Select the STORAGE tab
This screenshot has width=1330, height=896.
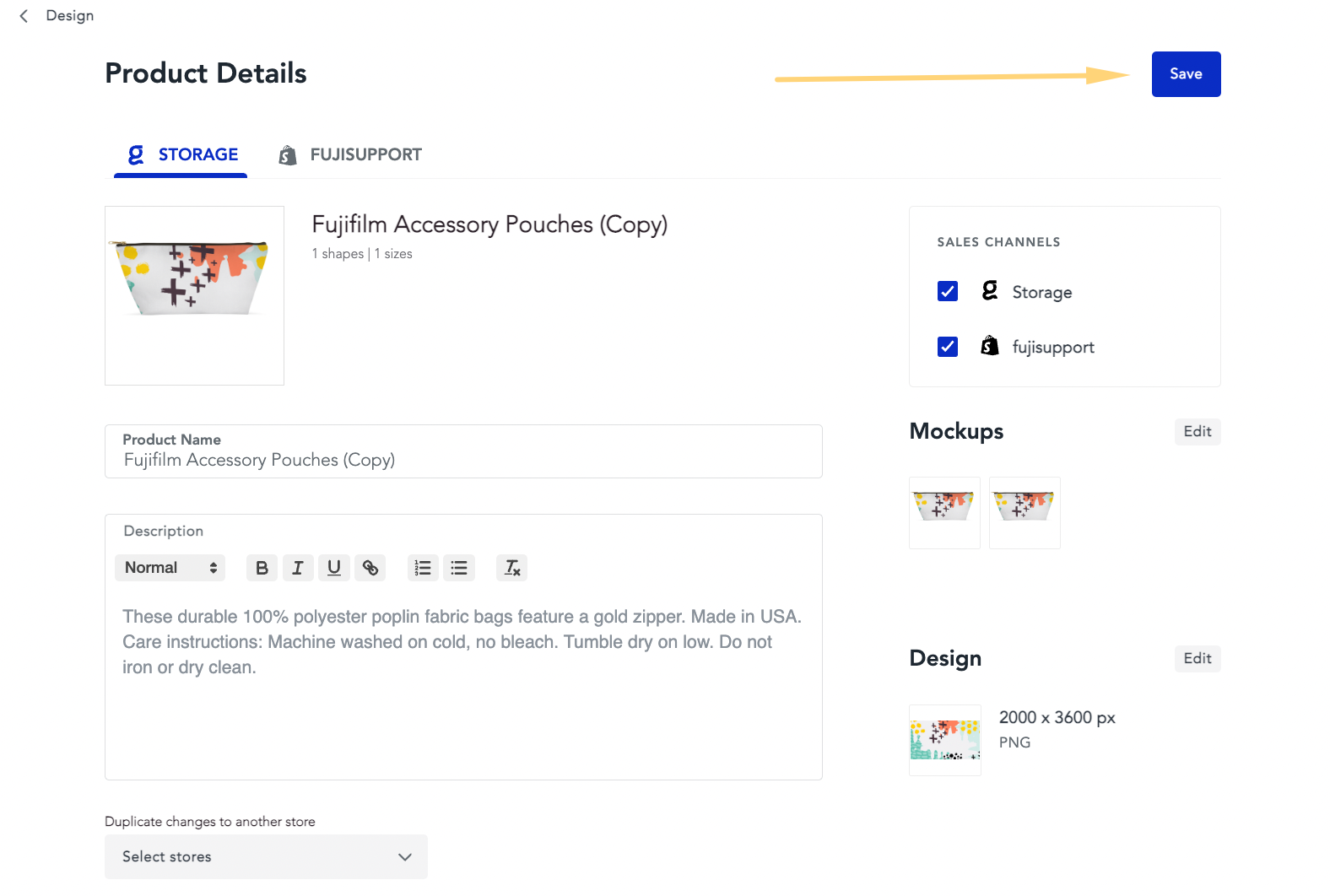tap(182, 155)
